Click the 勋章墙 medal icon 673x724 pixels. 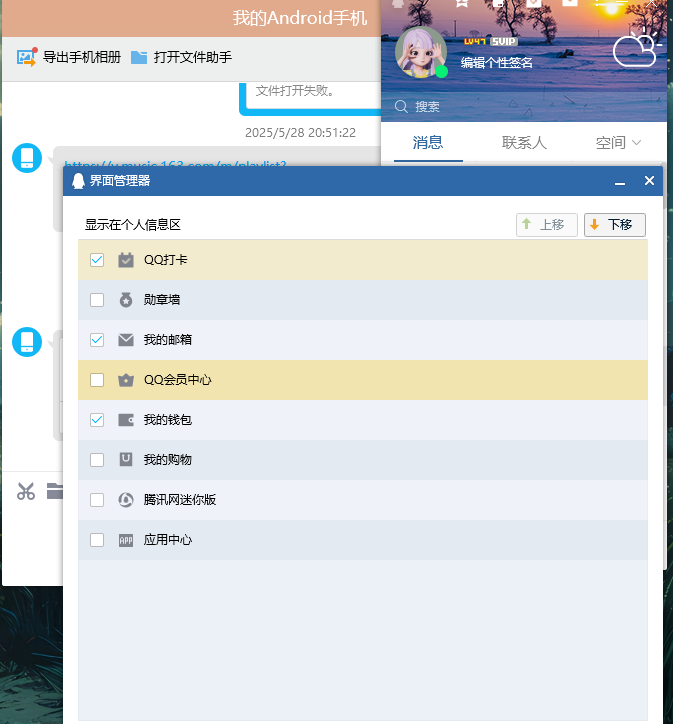tap(126, 300)
